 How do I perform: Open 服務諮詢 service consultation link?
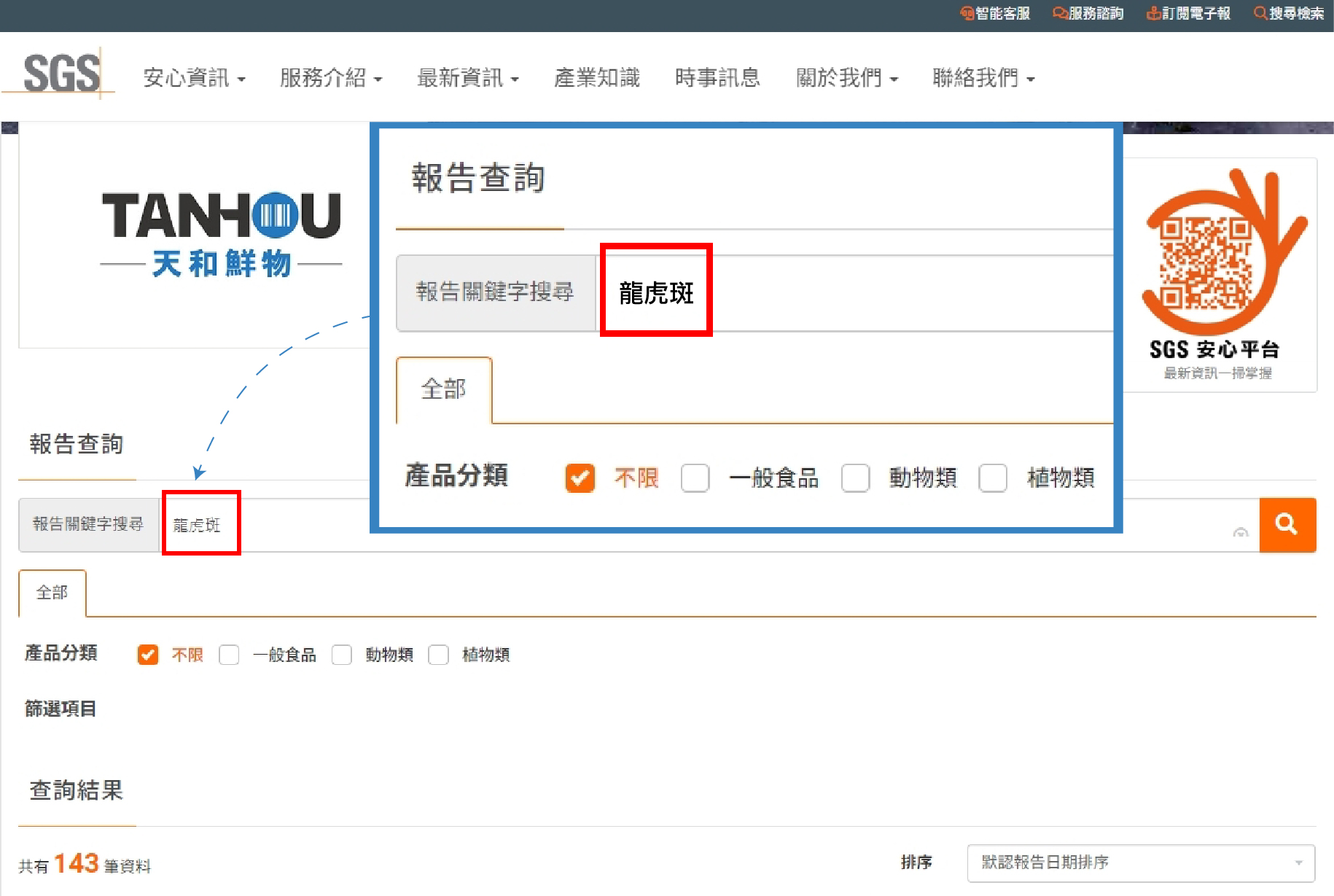pyautogui.click(x=1088, y=13)
